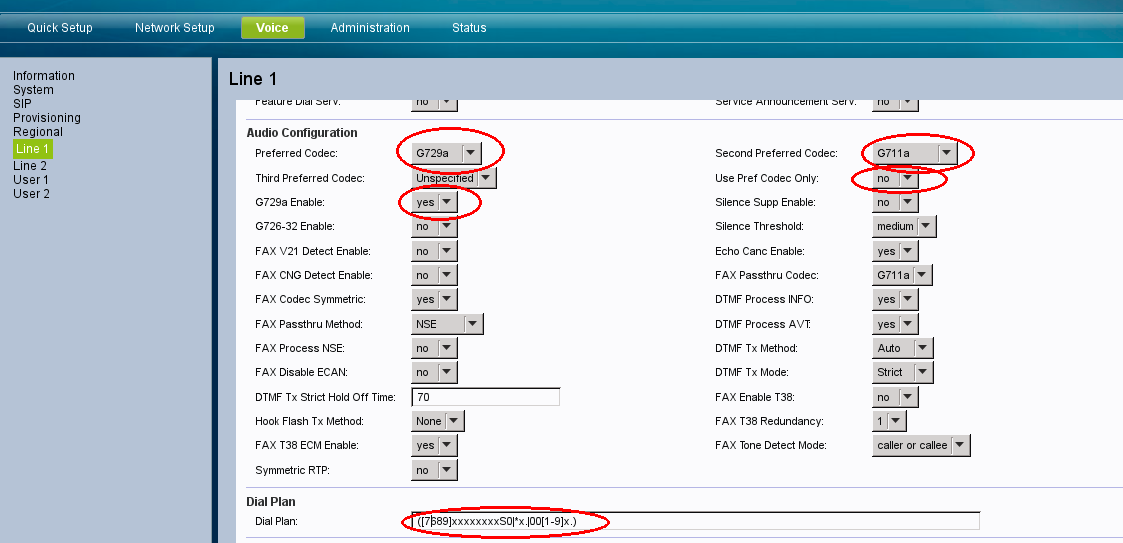Edit the DTMF Tx Strict Hold Off Time field
The image size is (1123, 543).
pos(485,397)
